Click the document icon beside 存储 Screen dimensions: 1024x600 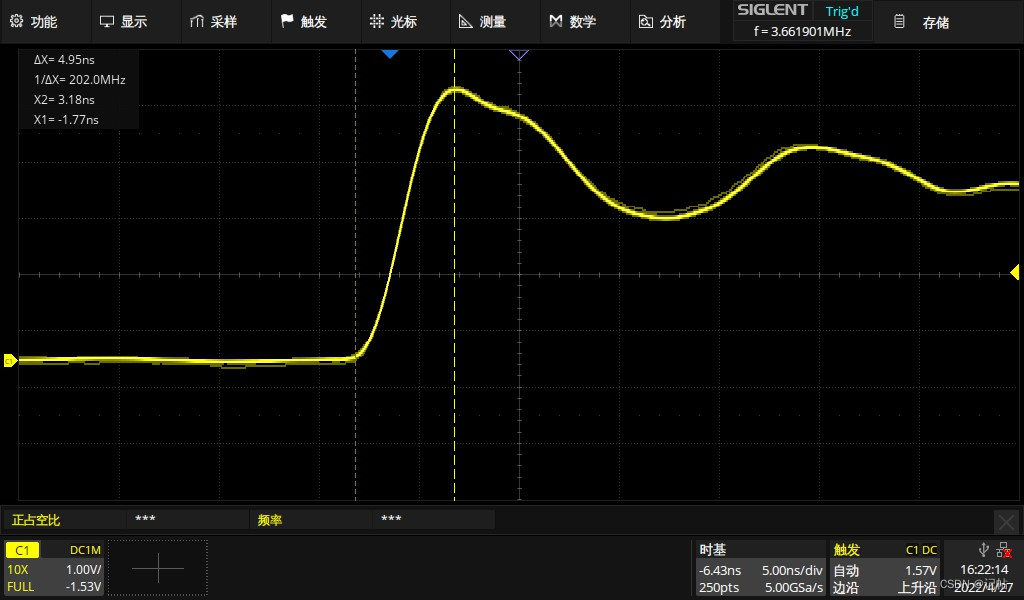(899, 22)
